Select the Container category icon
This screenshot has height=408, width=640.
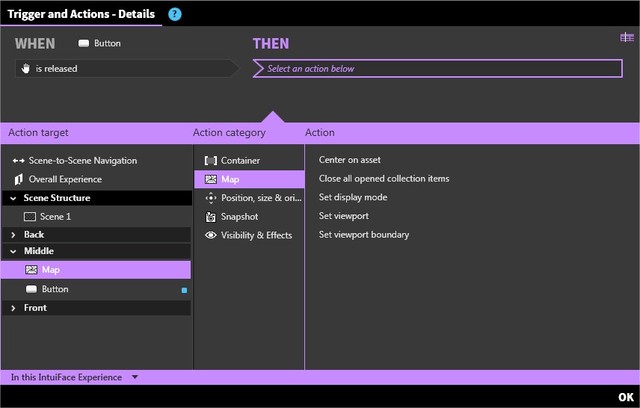coord(211,160)
